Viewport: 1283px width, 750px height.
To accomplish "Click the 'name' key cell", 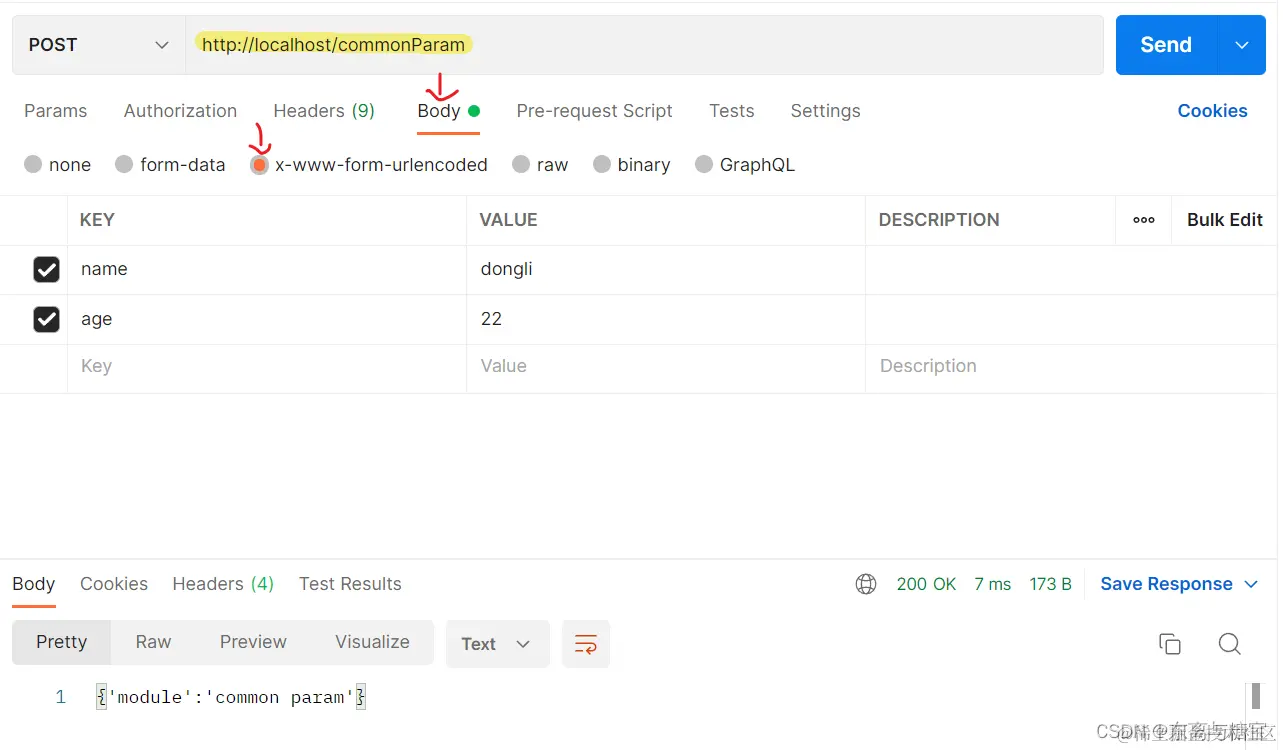I will [x=266, y=269].
